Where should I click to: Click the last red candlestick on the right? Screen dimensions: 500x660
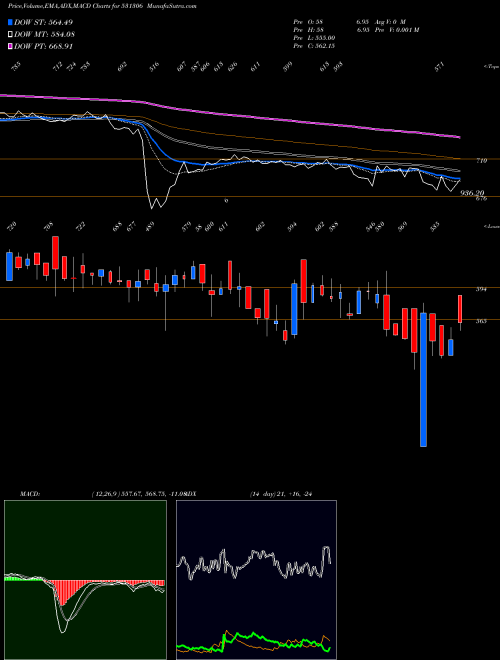coord(460,309)
